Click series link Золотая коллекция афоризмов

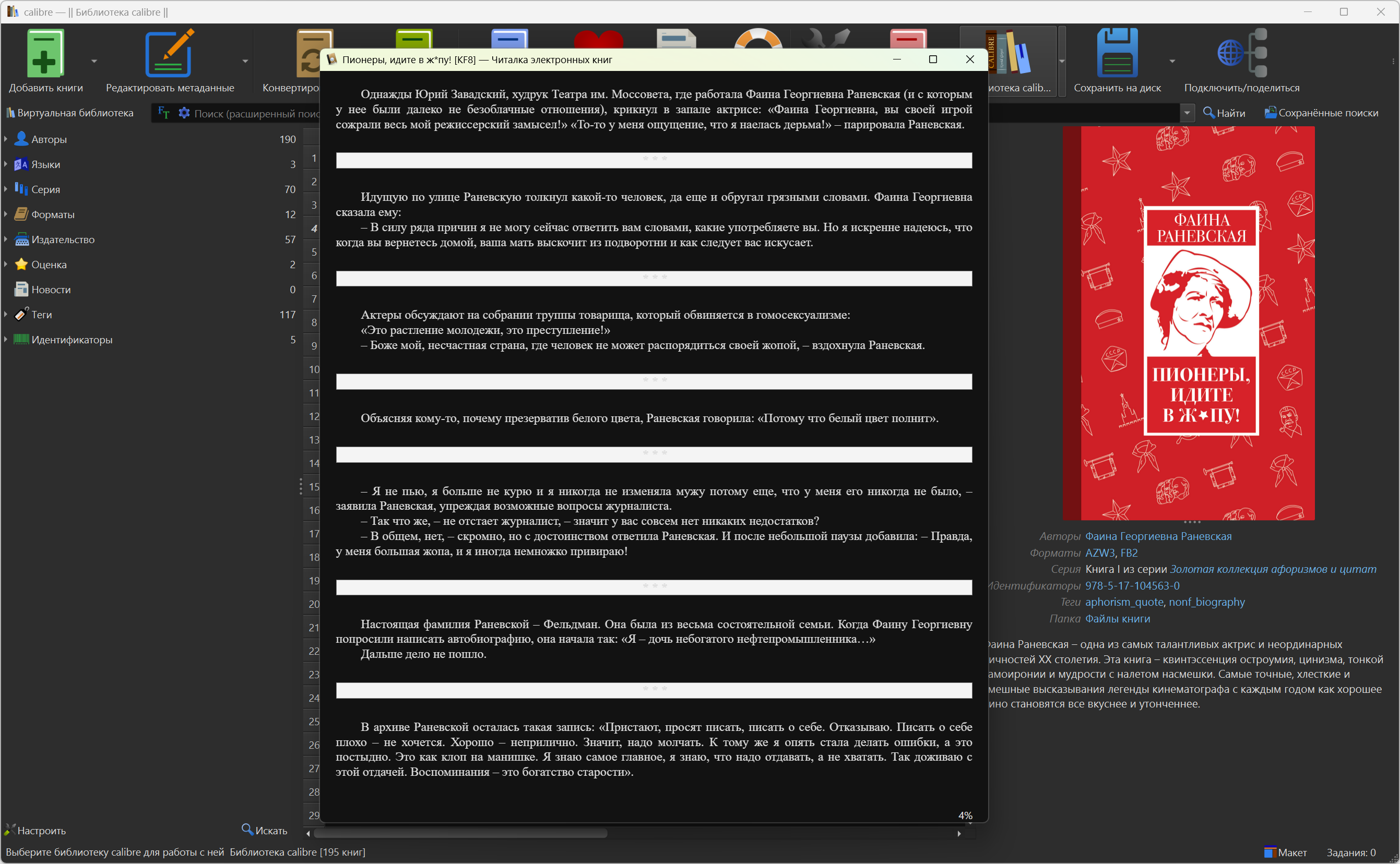[1273, 569]
